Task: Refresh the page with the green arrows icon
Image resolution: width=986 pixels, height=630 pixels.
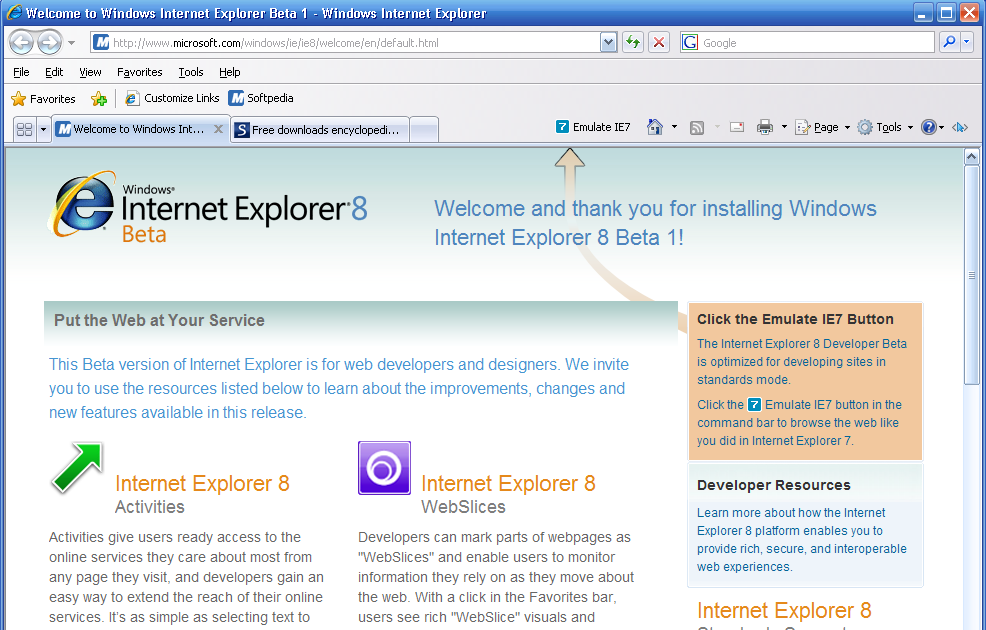Action: pyautogui.click(x=633, y=43)
